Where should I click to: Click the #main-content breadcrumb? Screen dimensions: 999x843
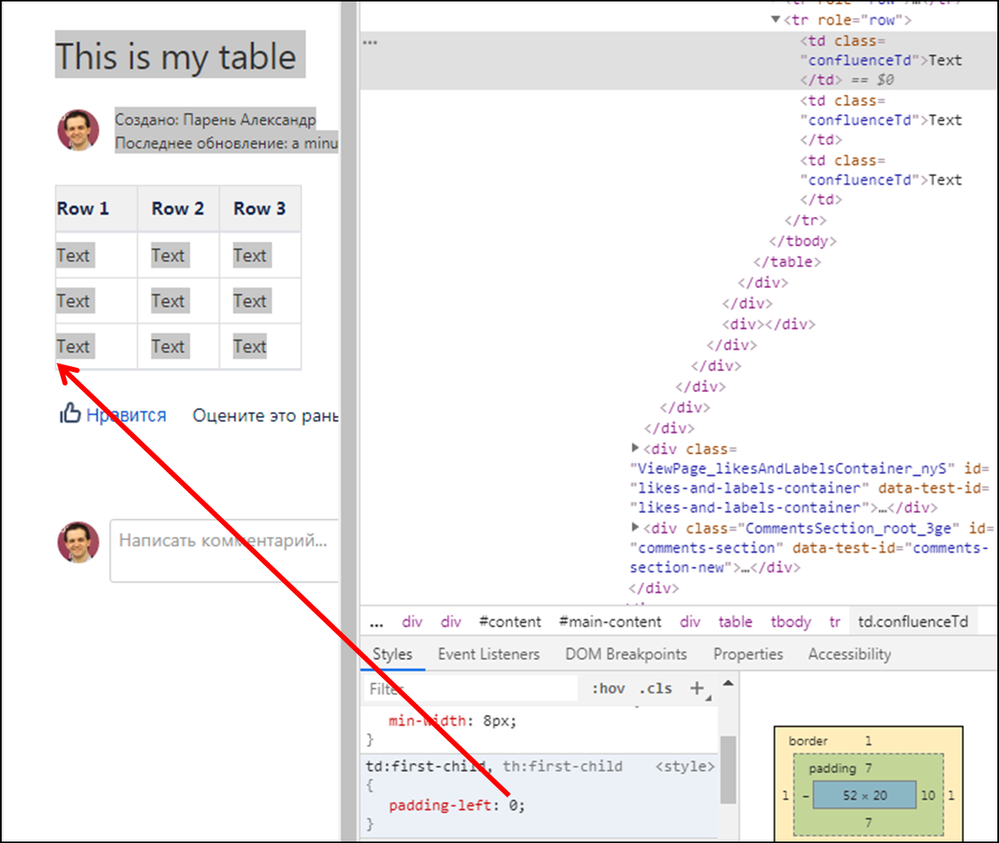[x=610, y=622]
